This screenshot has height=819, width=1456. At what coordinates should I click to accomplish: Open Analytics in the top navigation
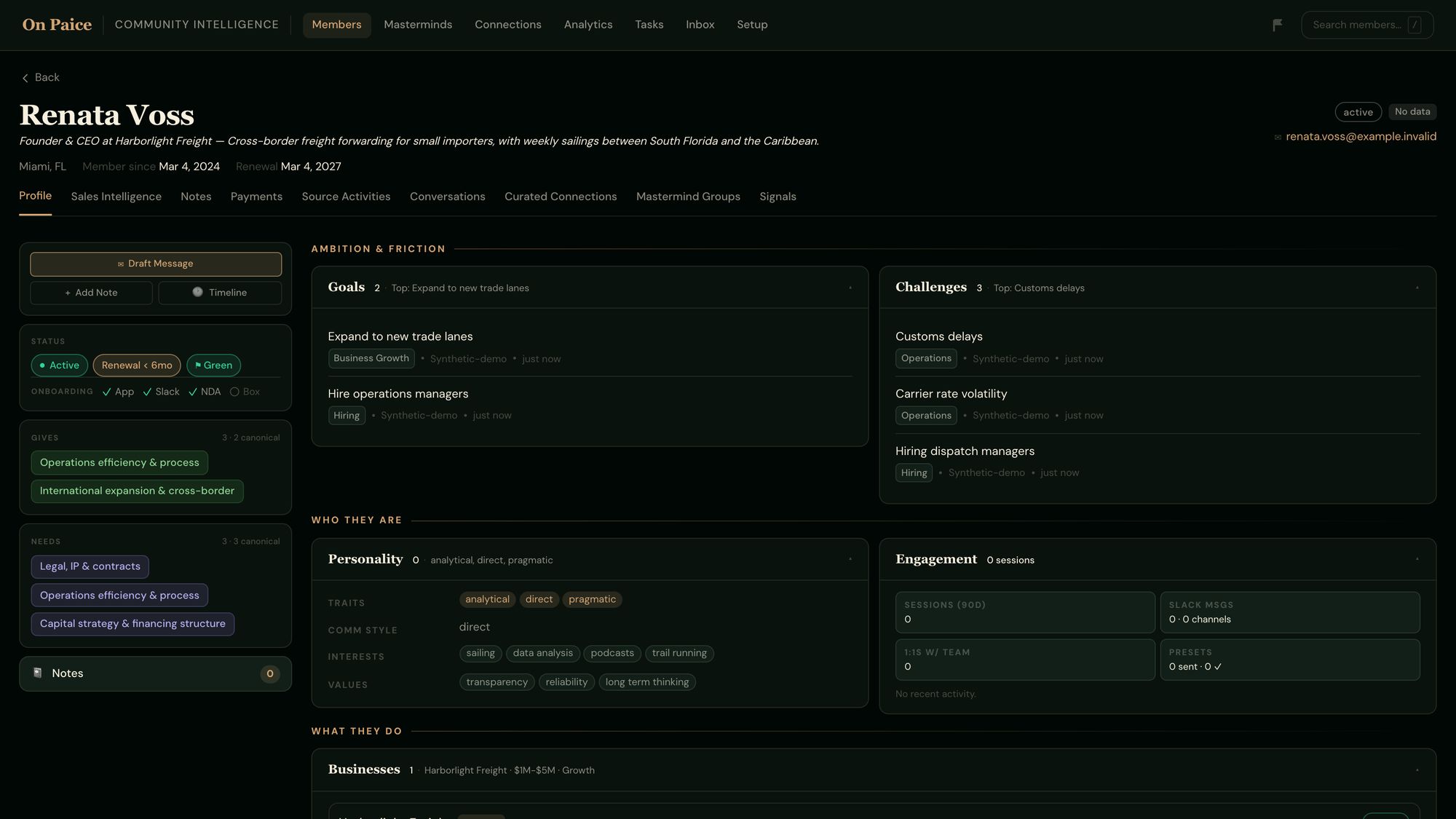pos(588,25)
